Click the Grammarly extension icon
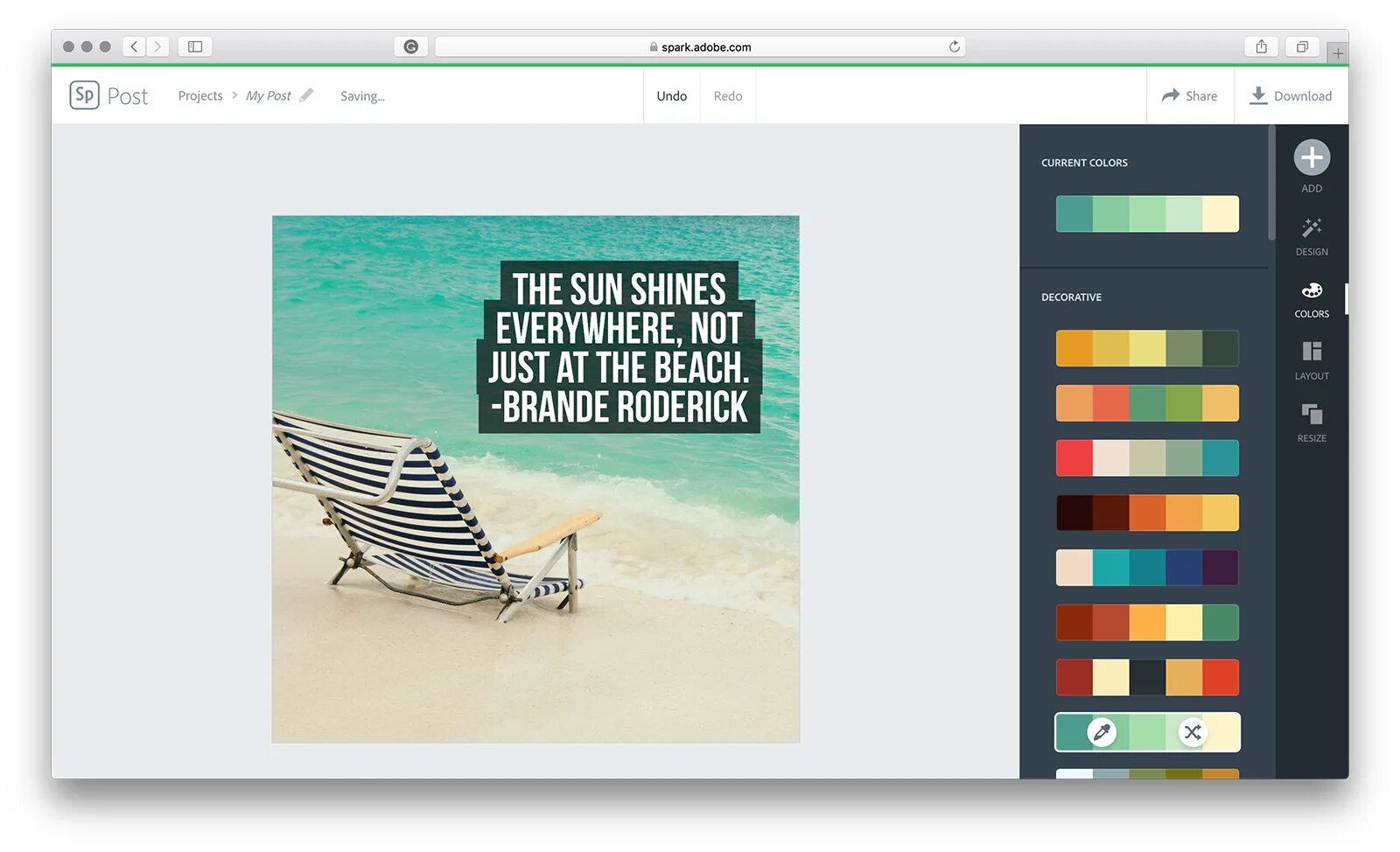 410,46
